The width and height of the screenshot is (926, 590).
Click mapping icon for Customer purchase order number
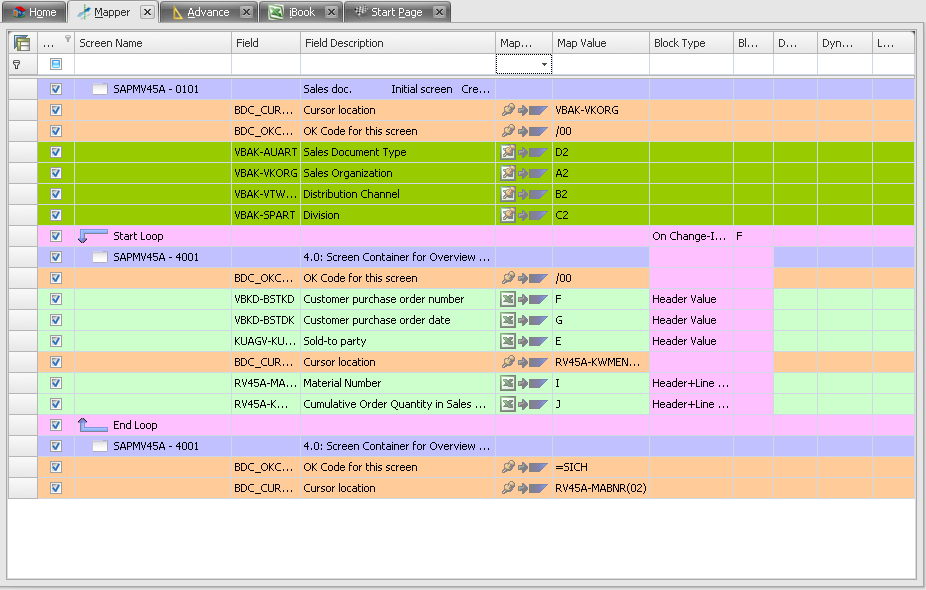[x=524, y=299]
